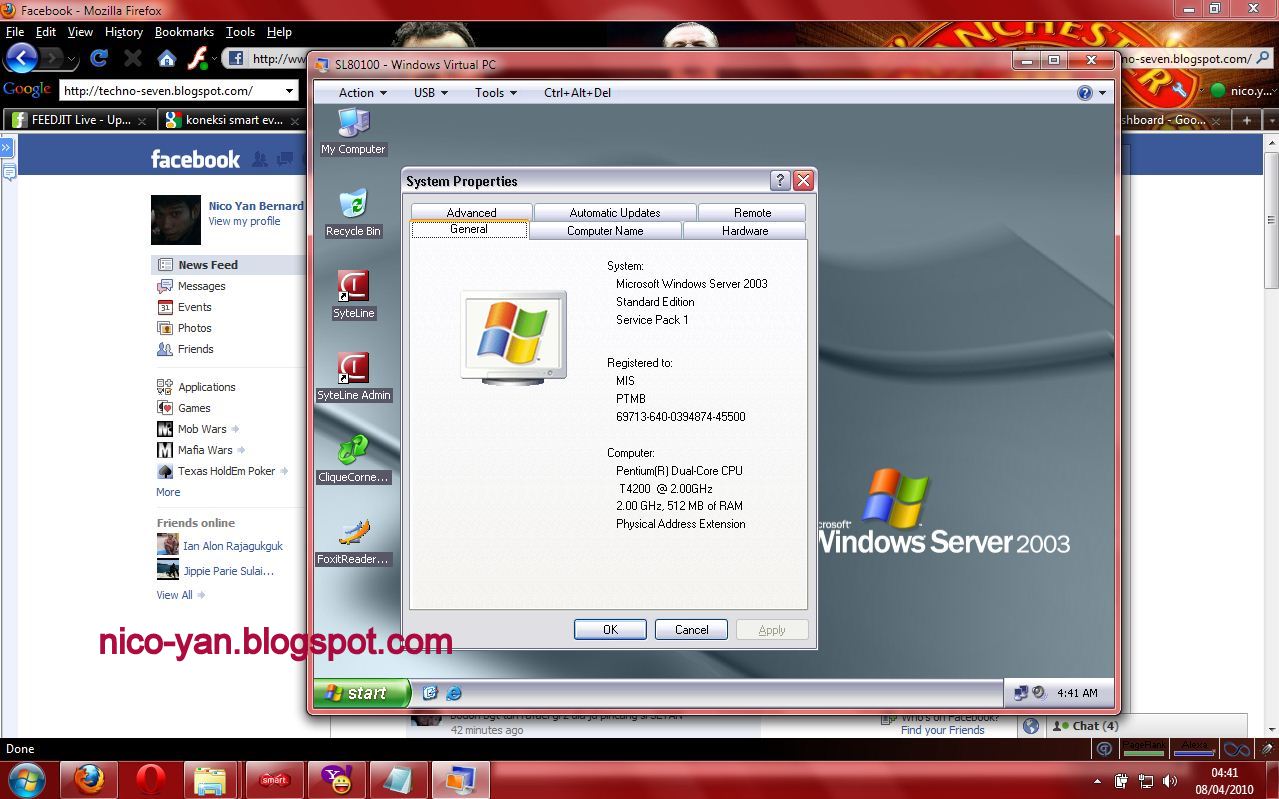1279x799 pixels.
Task: Click Nico Yan Bernard profile picture
Action: click(176, 220)
